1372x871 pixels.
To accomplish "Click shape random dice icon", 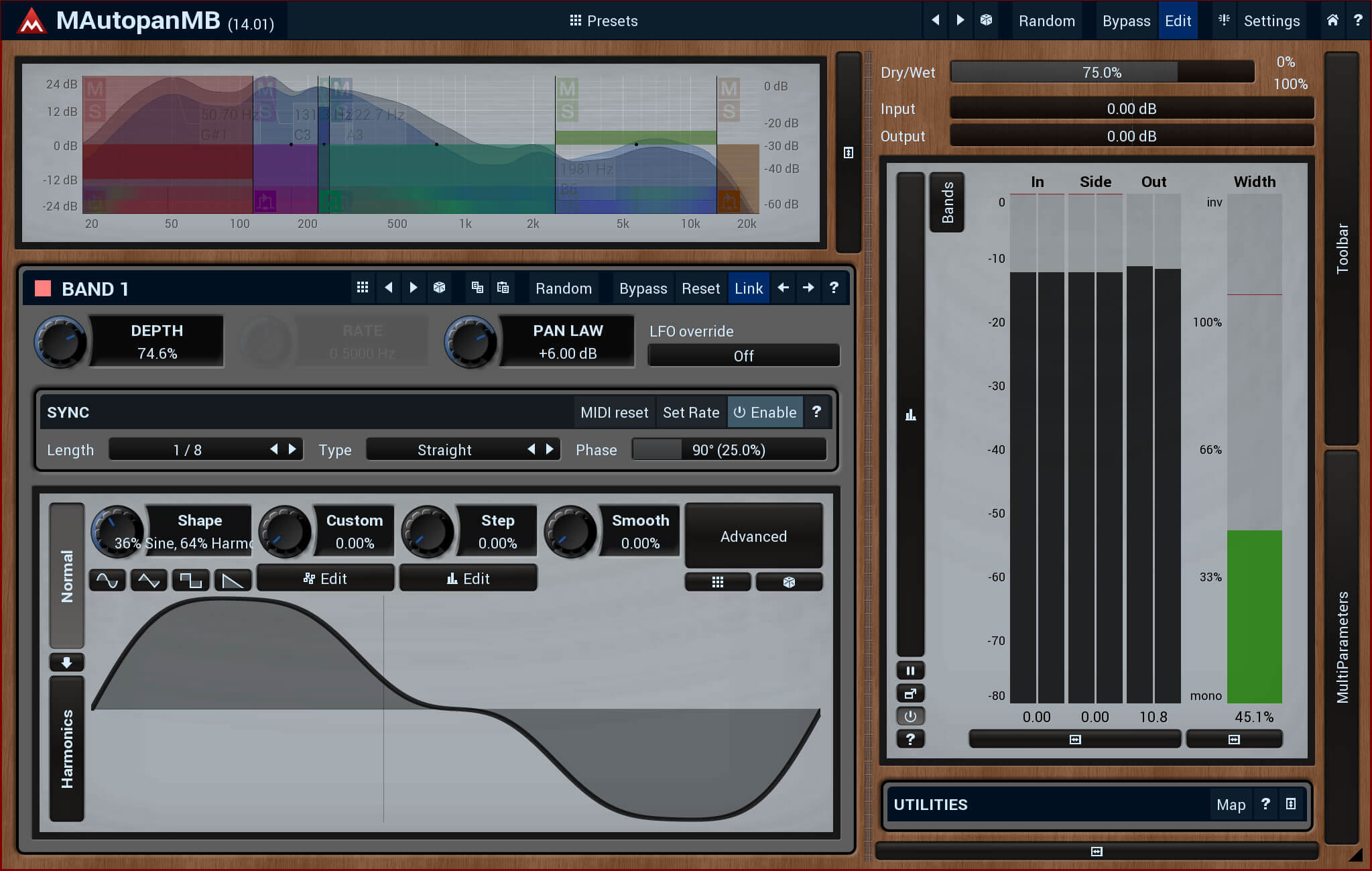I will [x=789, y=582].
